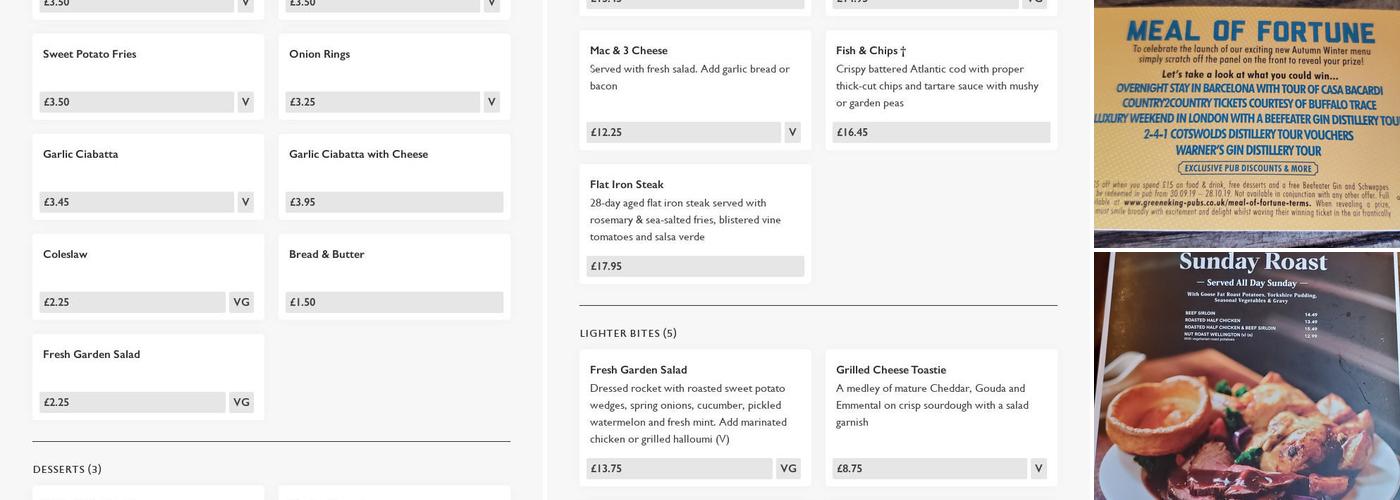Click the £16.45 price bar for Fish & Chips
The width and height of the screenshot is (1400, 500).
pyautogui.click(x=941, y=132)
